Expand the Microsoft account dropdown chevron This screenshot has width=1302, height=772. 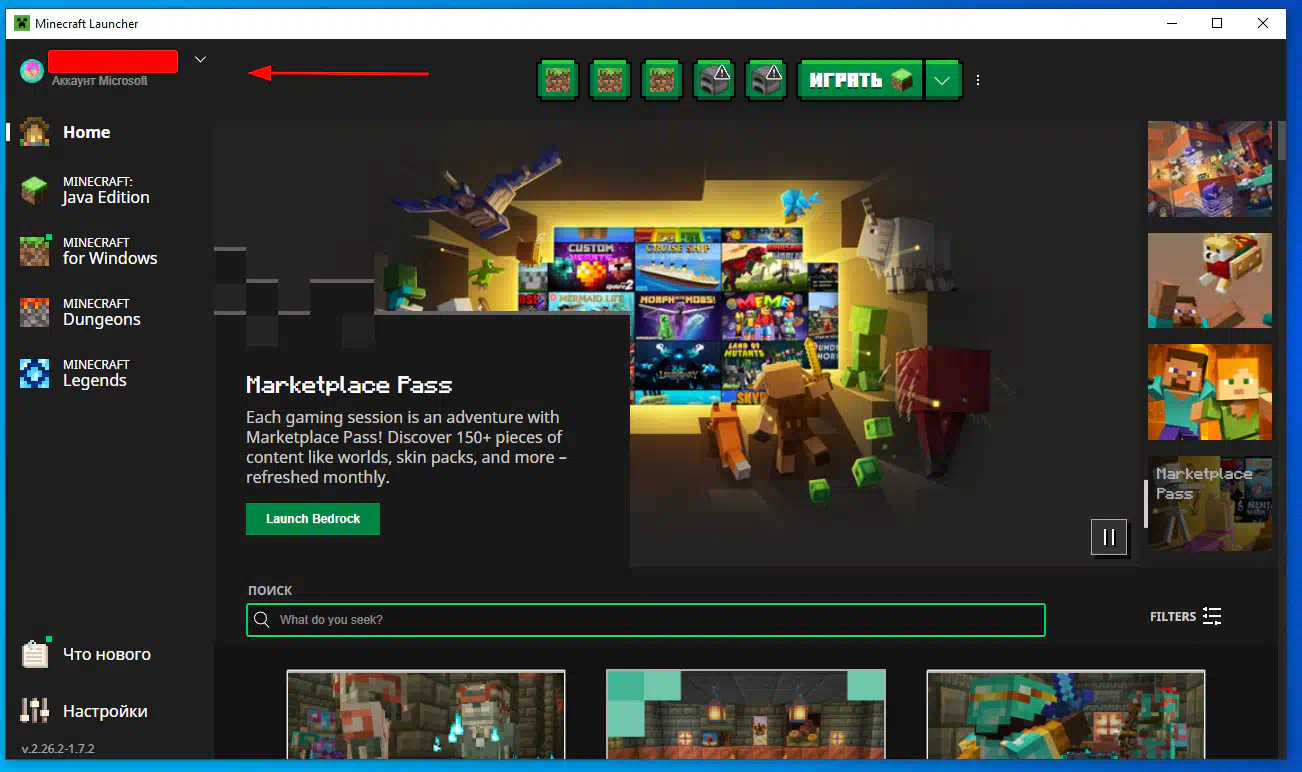[x=200, y=59]
